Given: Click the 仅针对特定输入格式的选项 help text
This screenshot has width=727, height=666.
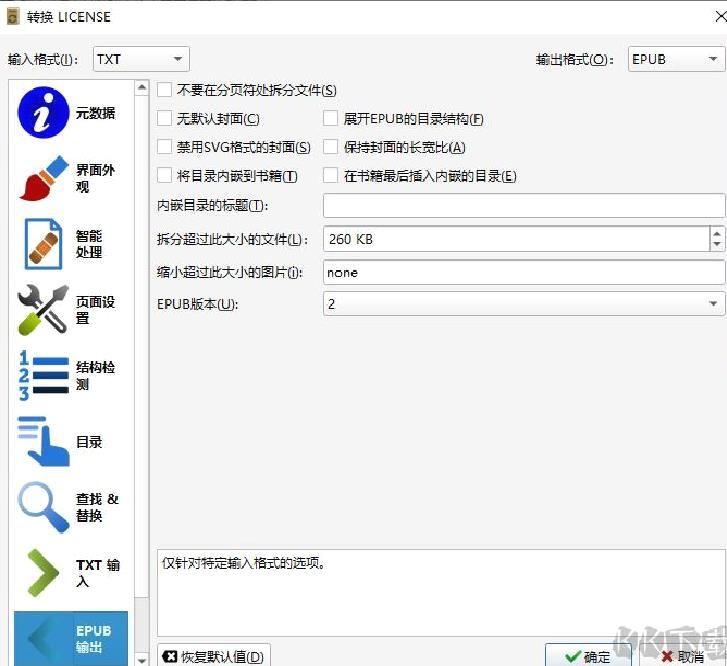Looking at the screenshot, I should pos(243,563).
